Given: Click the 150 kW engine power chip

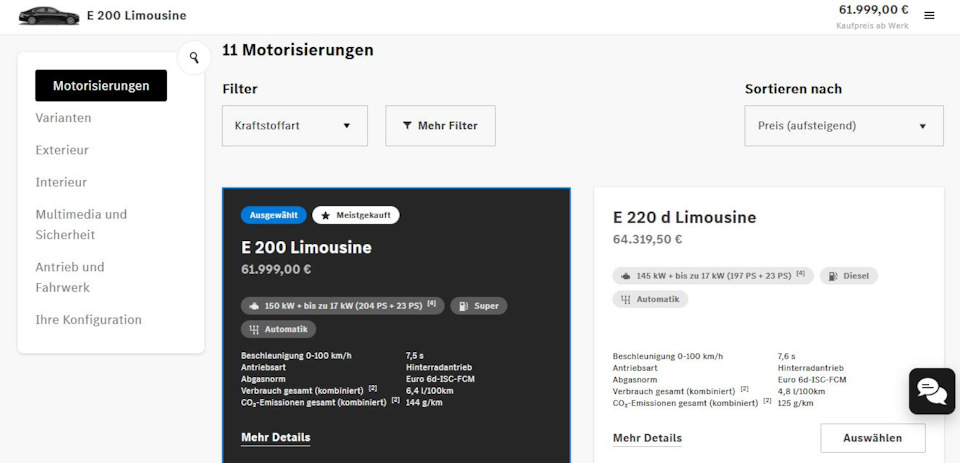Looking at the screenshot, I should pyautogui.click(x=343, y=306).
